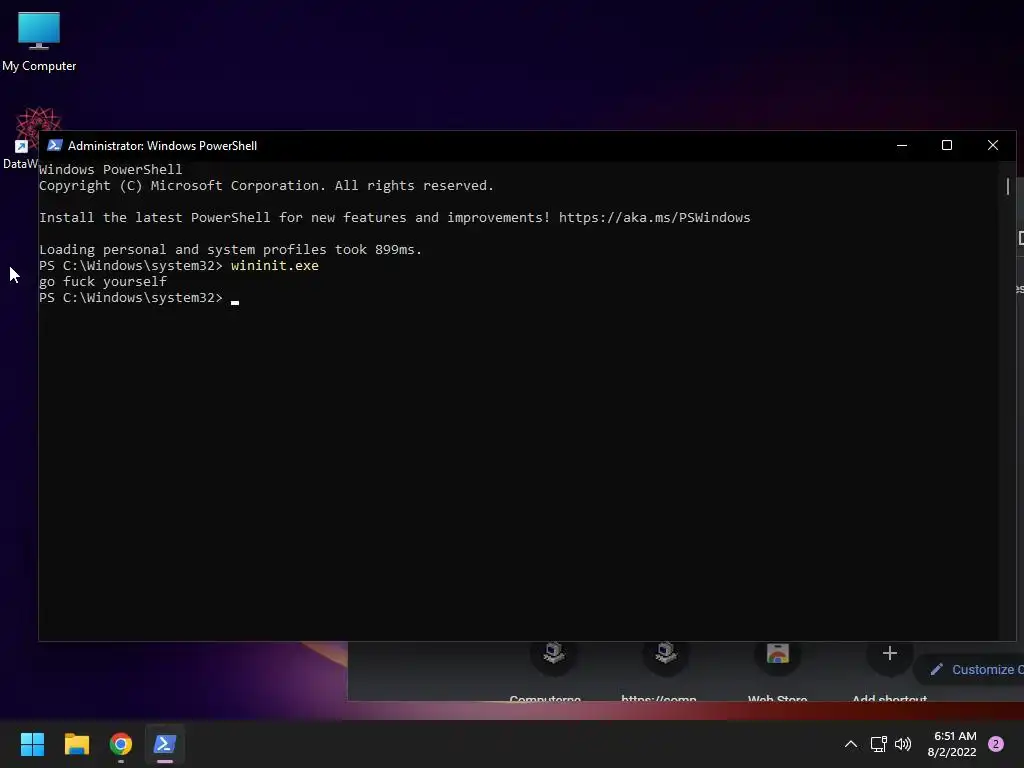
Task: Click the PowerShell icon in the title bar
Action: (x=54, y=145)
